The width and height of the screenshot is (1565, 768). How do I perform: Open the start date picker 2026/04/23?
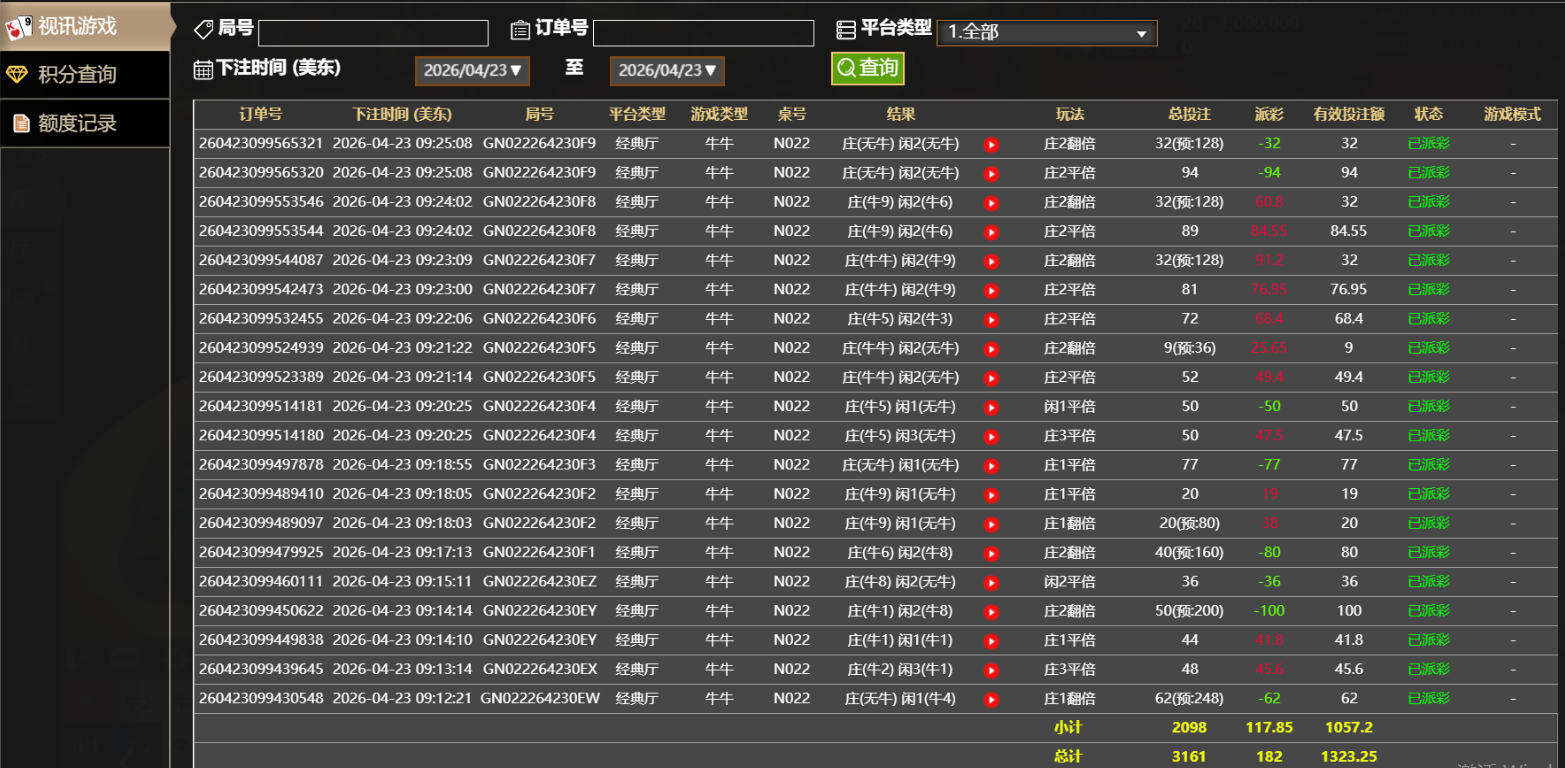(472, 71)
